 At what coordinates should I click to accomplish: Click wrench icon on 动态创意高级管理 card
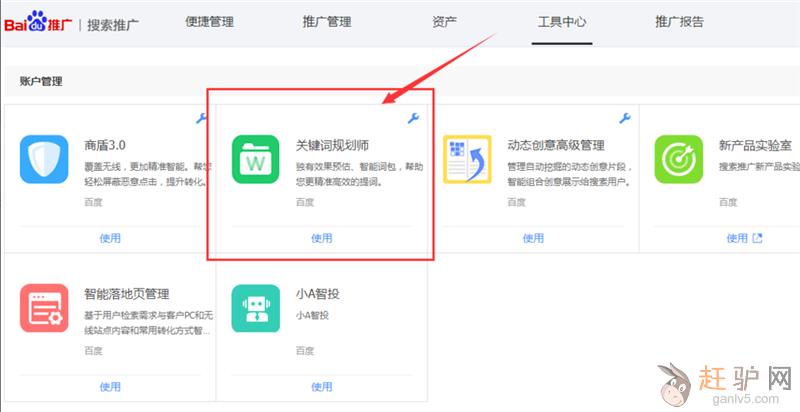(x=625, y=119)
